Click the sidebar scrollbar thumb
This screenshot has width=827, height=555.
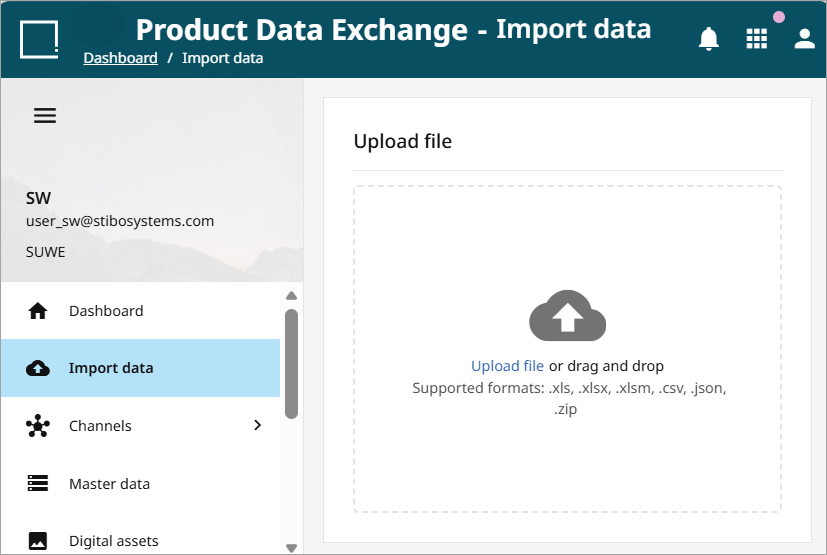291,364
